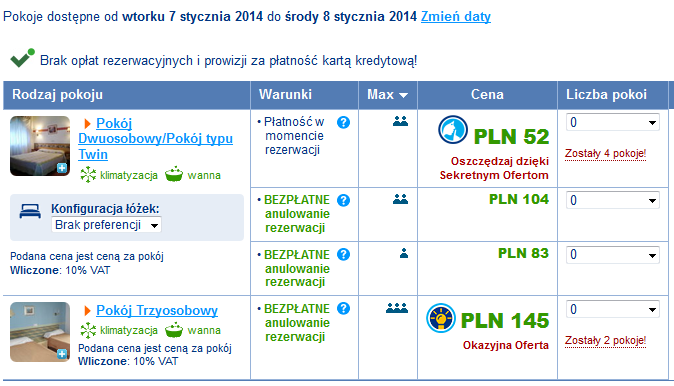This screenshot has width=674, height=386.
Task: Click the Zostały 4 pokoje! notice
Action: (605, 153)
